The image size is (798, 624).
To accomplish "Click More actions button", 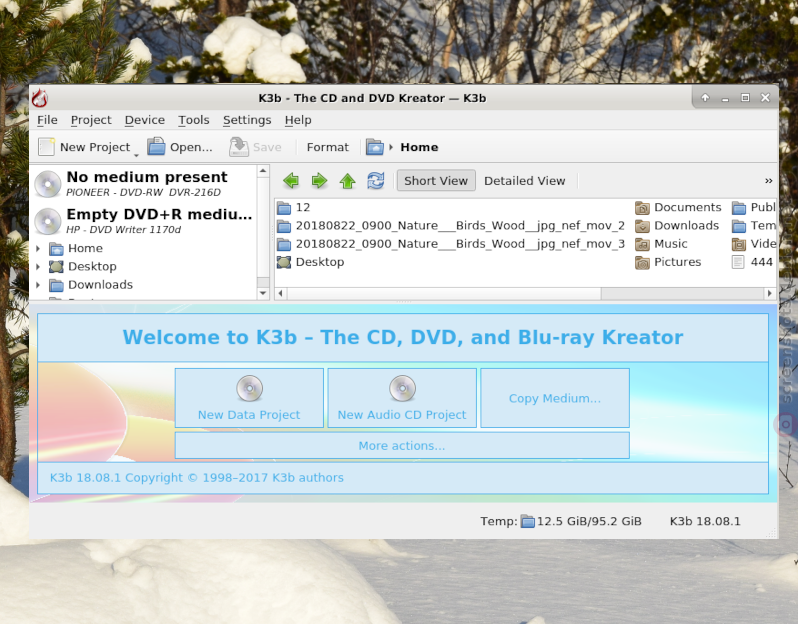I will coord(402,446).
